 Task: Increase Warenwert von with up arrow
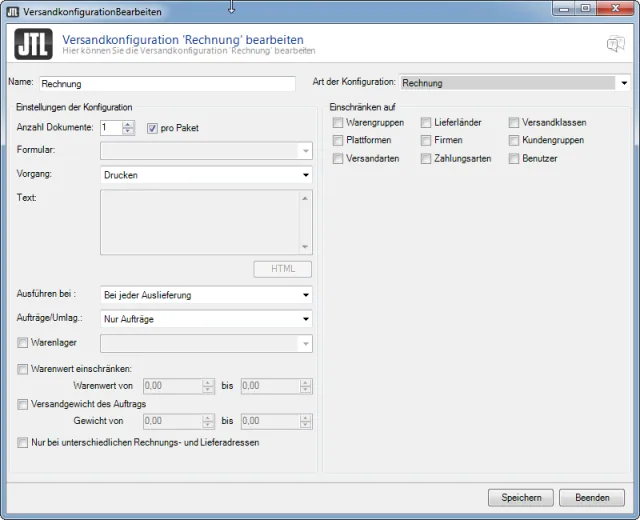pyautogui.click(x=208, y=382)
